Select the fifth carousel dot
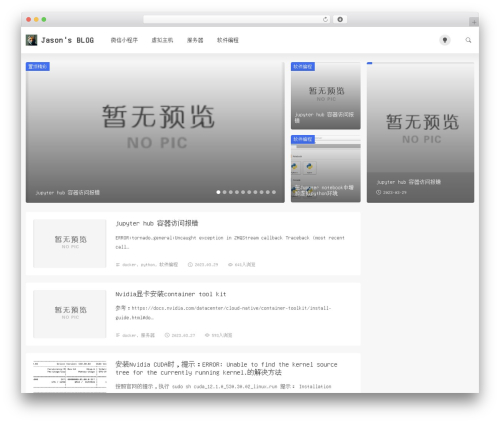 (x=243, y=192)
